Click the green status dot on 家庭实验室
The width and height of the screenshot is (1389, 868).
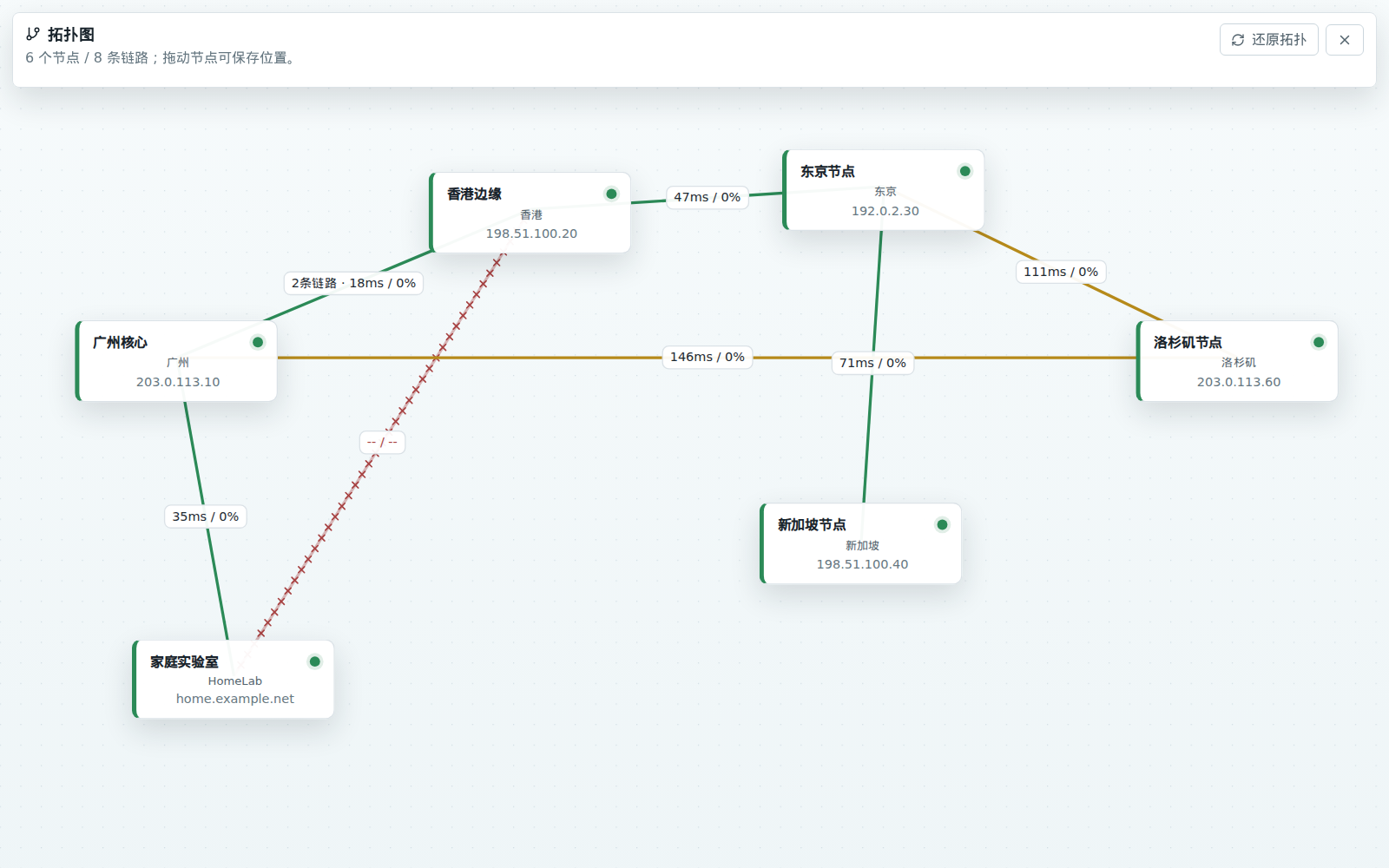[315, 661]
